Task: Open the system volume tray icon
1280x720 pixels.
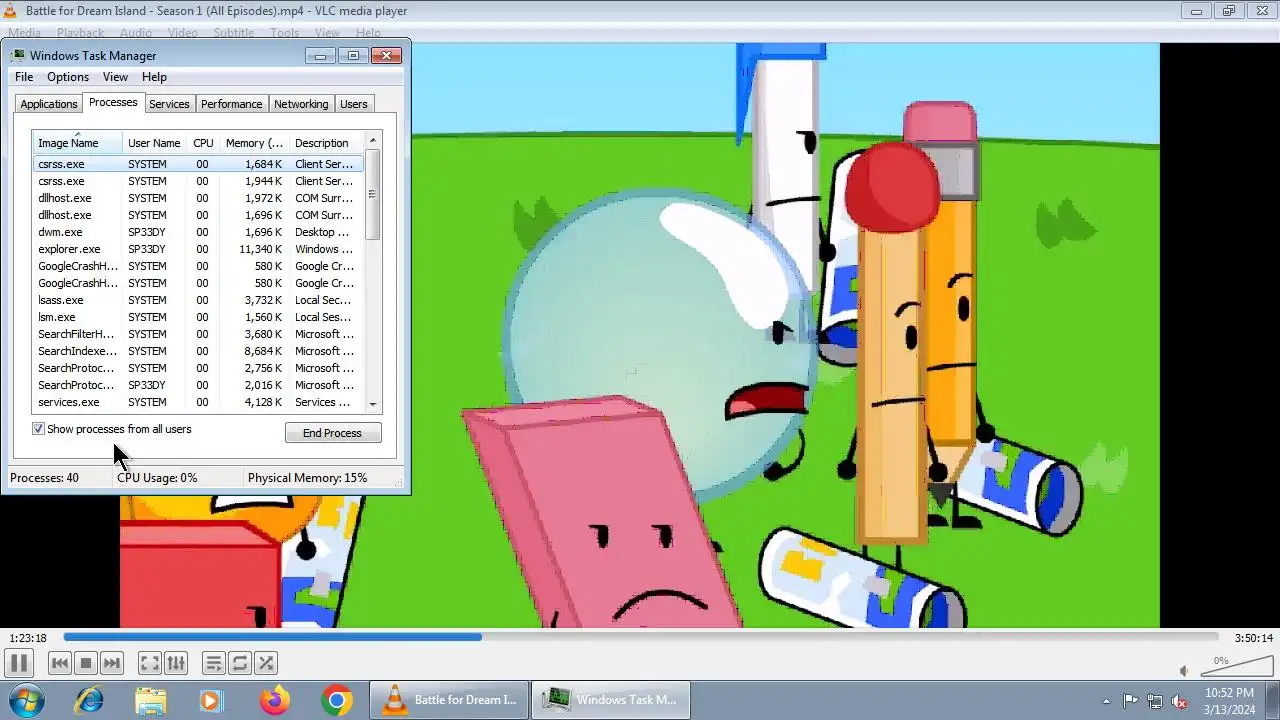Action: pyautogui.click(x=1180, y=701)
